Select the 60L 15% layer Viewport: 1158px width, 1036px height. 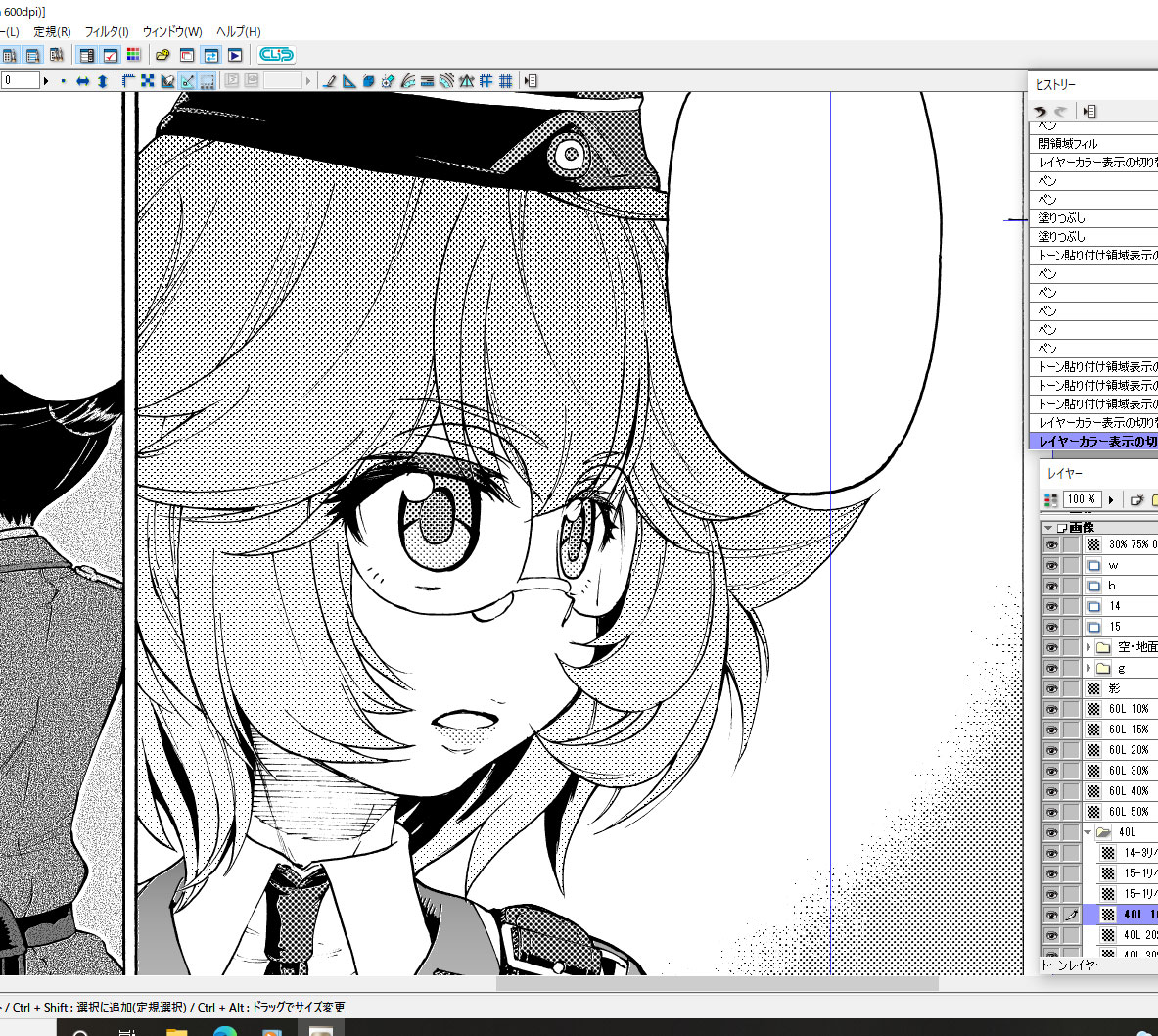coord(1121,730)
